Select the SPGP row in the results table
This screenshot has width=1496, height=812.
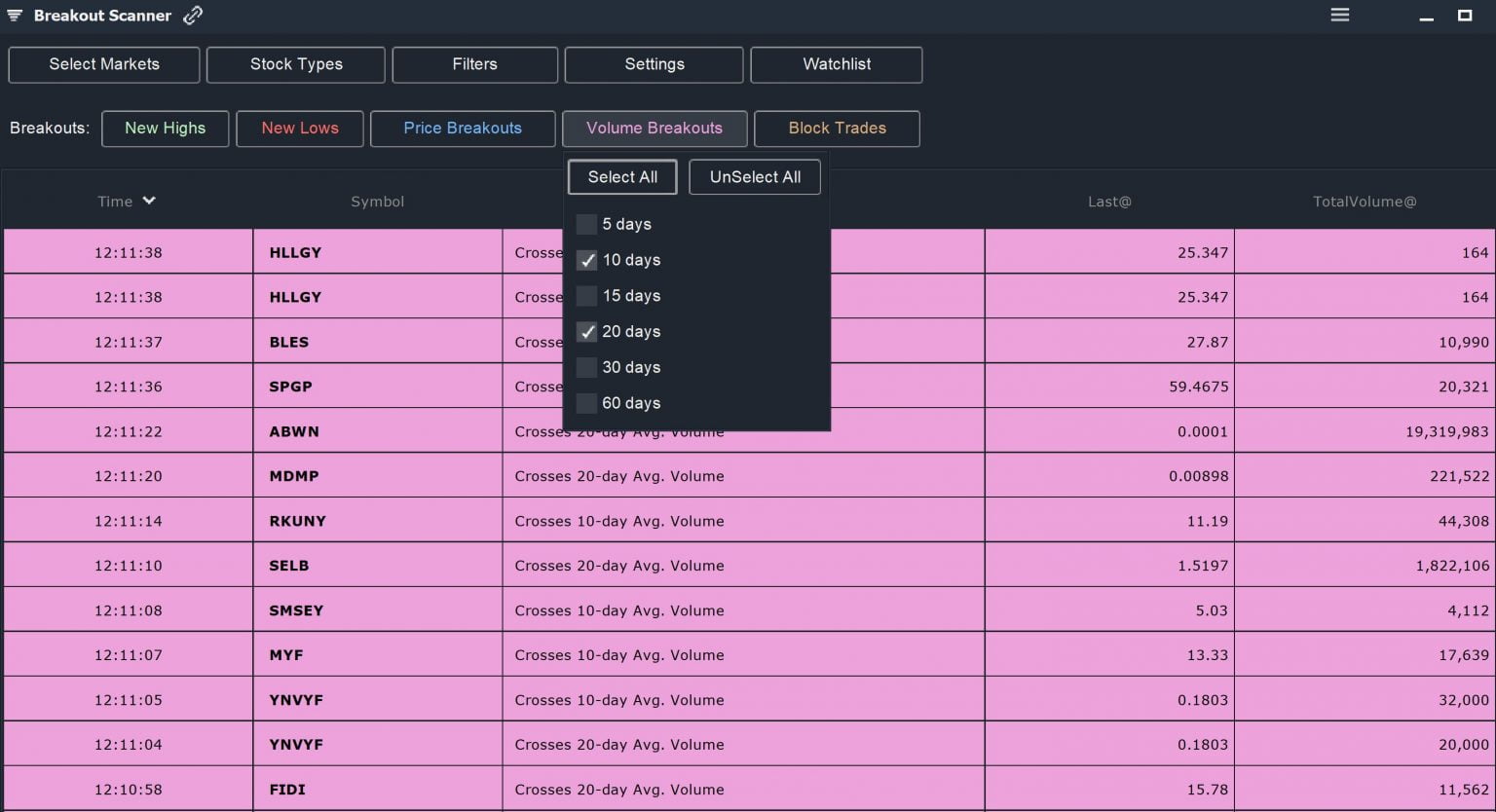290,386
